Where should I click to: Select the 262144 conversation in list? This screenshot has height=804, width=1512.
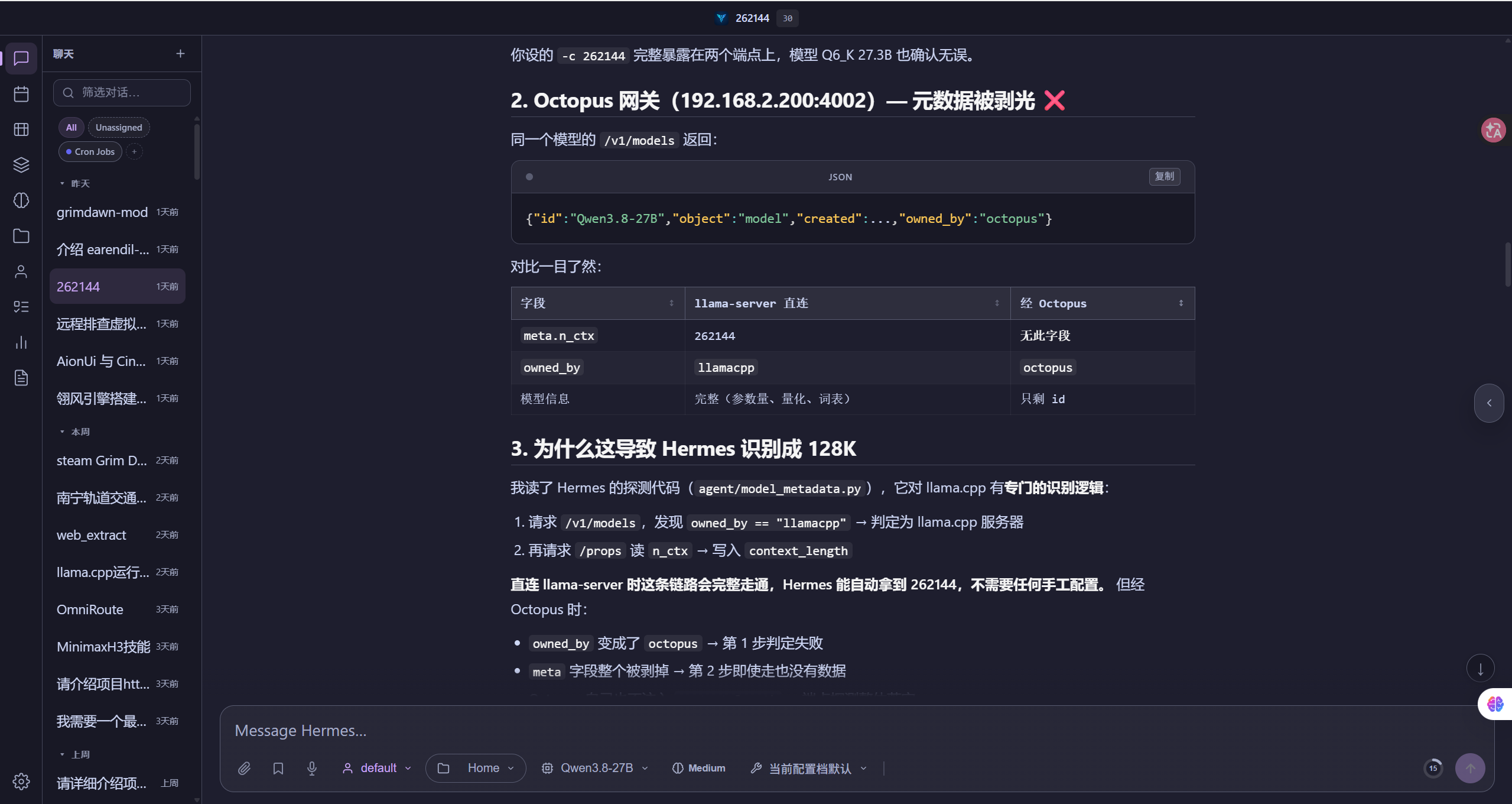118,287
